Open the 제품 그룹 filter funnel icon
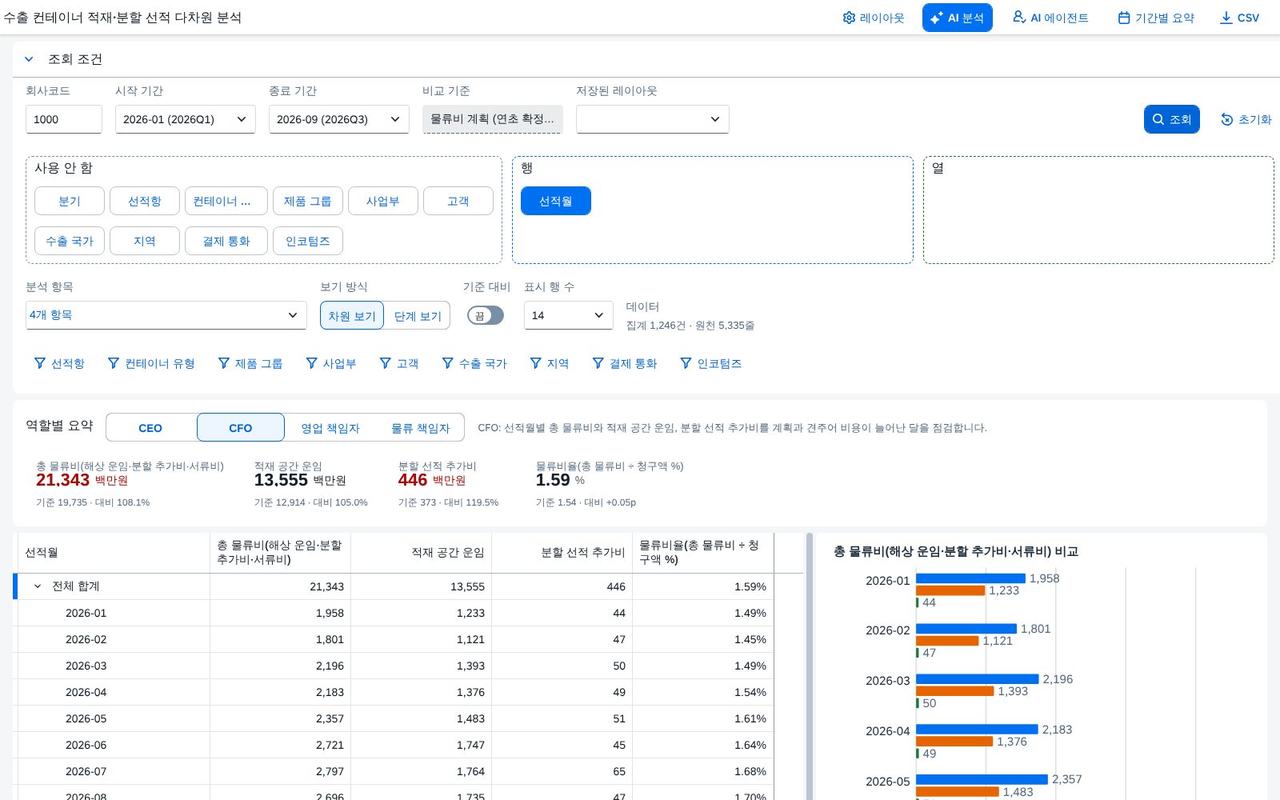This screenshot has height=800, width=1280. [x=224, y=363]
